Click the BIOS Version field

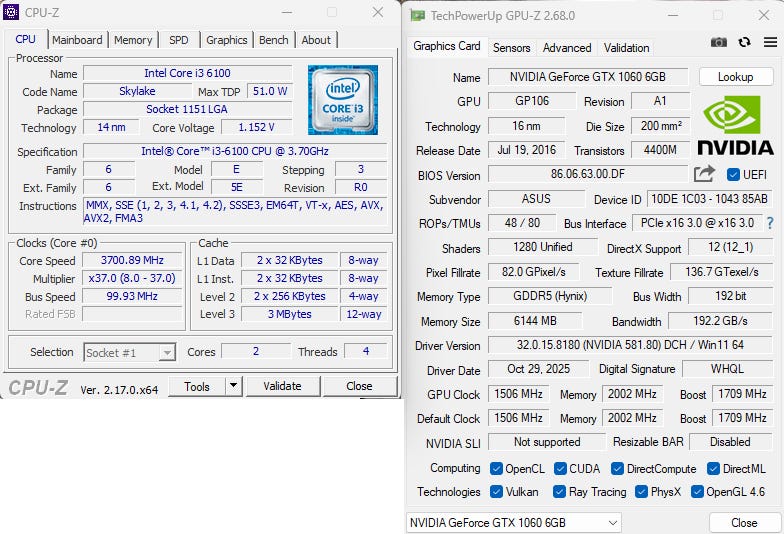(588, 174)
